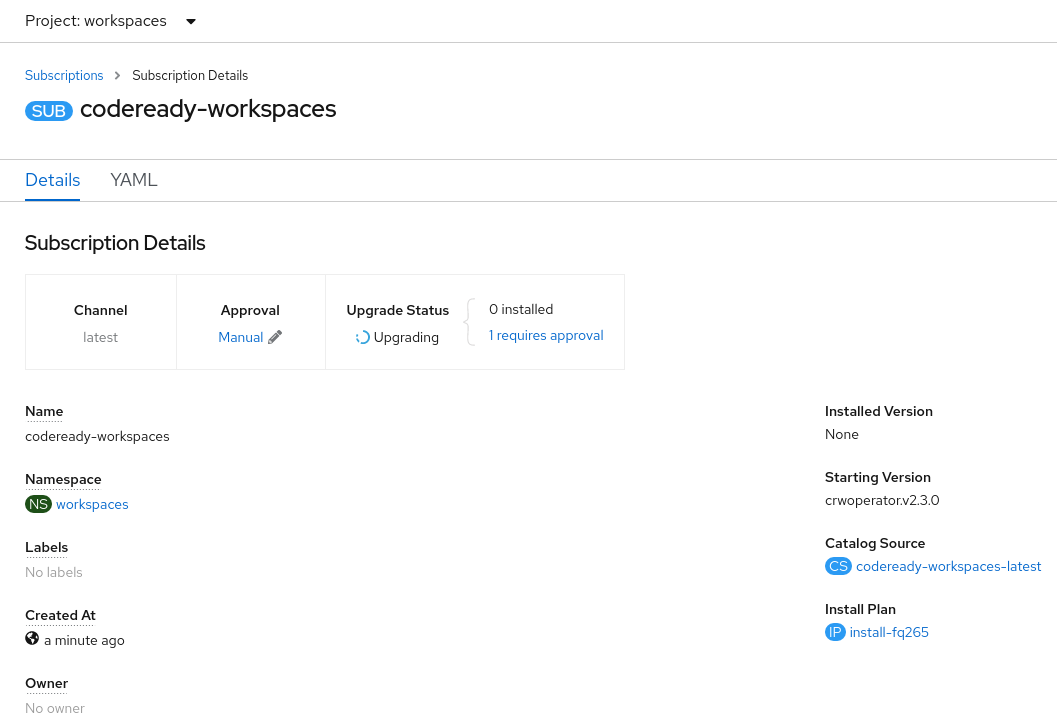Click the '0 installed' status text
The image size is (1057, 721).
521,309
